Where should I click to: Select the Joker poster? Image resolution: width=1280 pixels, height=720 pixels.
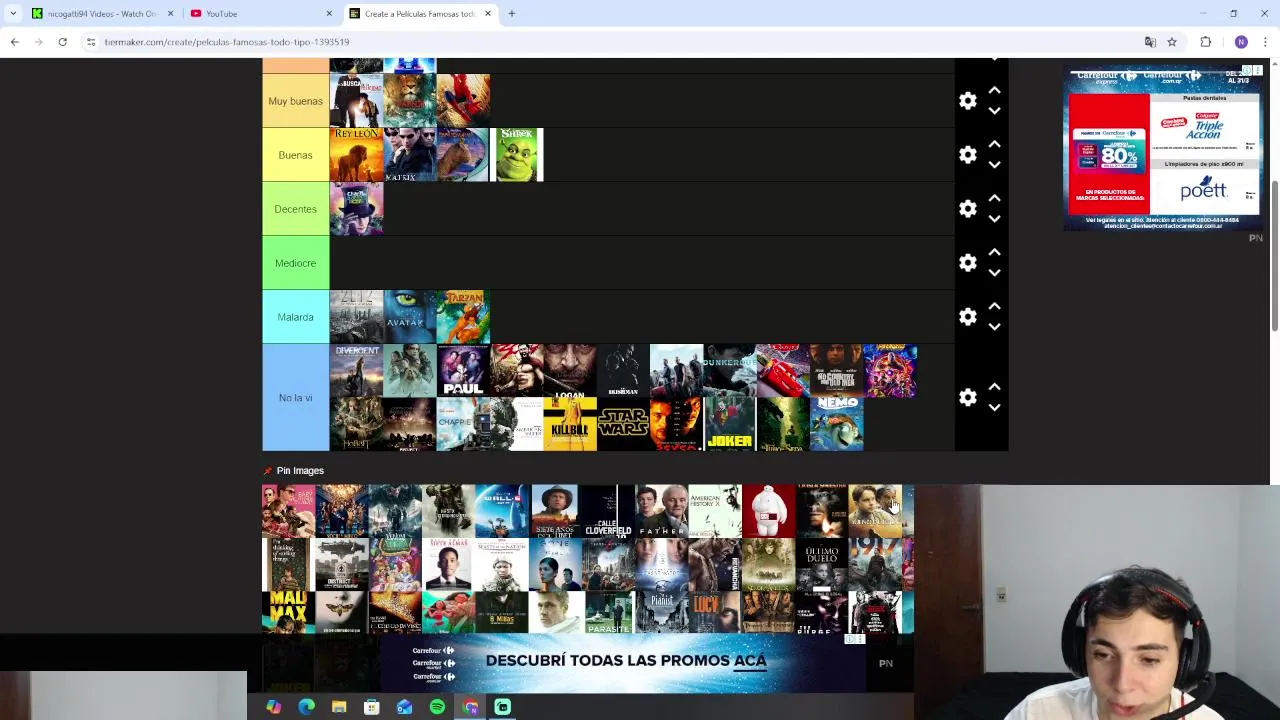(730, 425)
